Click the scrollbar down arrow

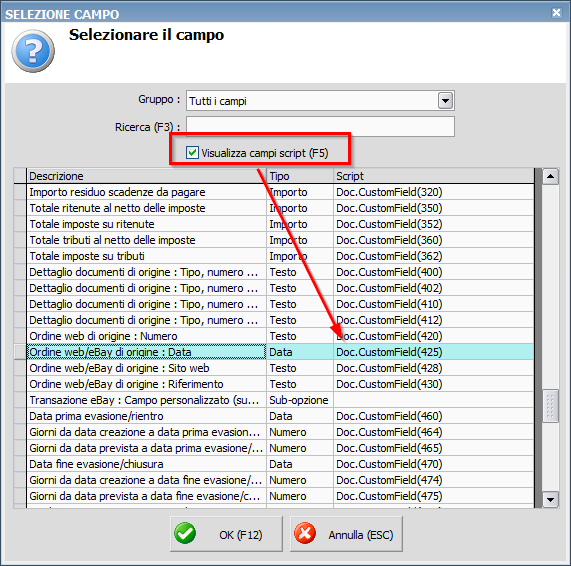(x=550, y=499)
